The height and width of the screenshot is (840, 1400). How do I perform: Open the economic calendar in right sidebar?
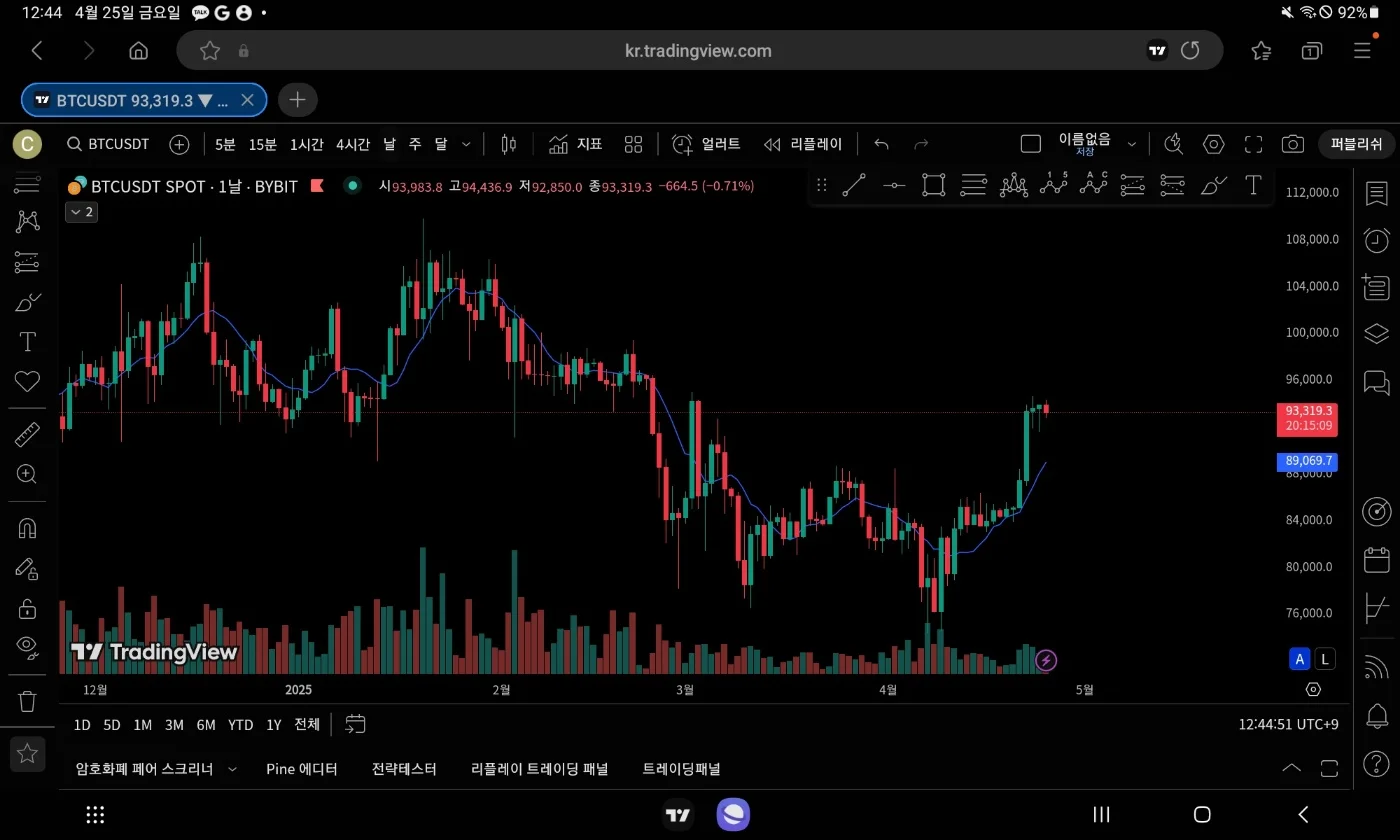(x=1377, y=559)
